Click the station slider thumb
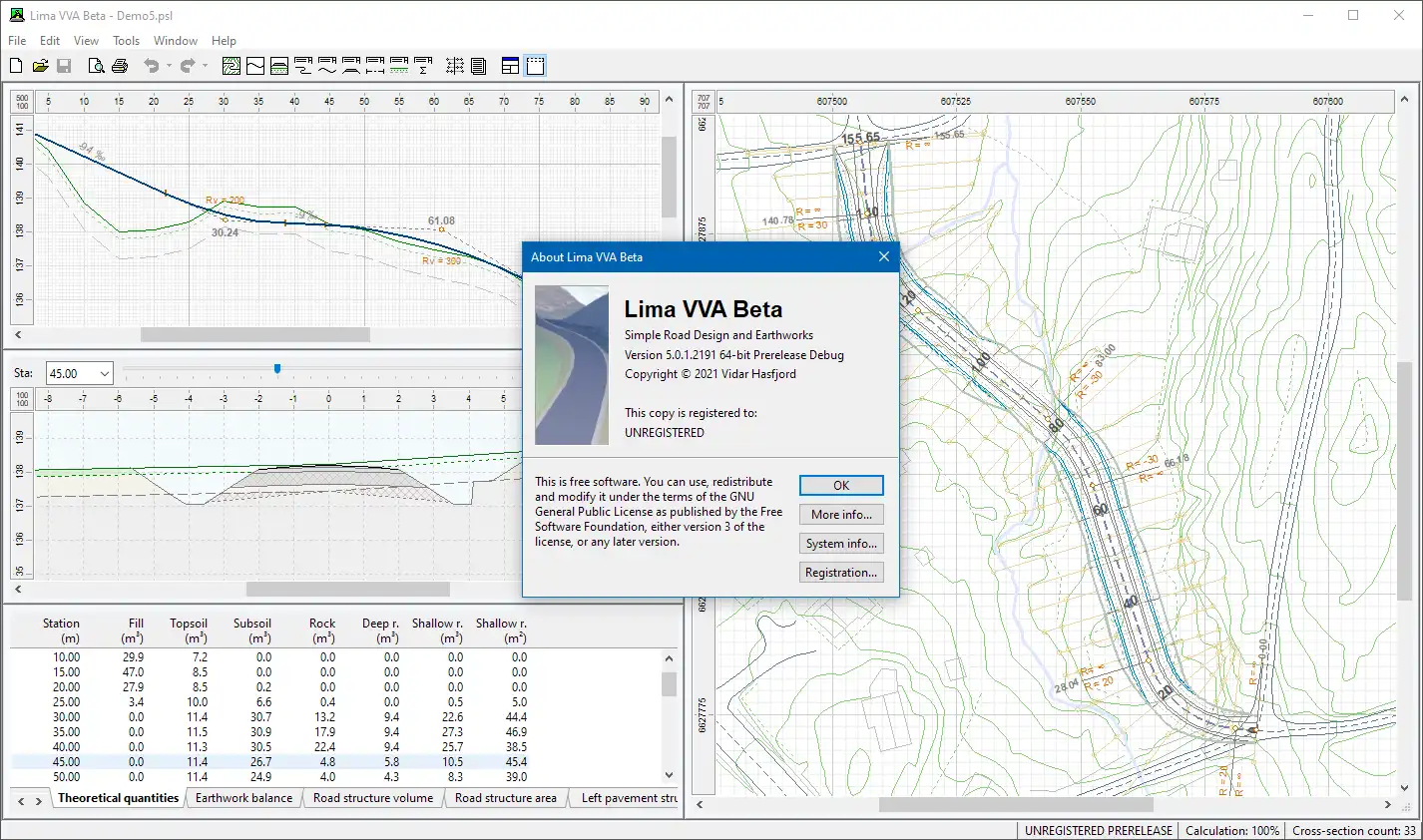The image size is (1423, 840). (276, 368)
